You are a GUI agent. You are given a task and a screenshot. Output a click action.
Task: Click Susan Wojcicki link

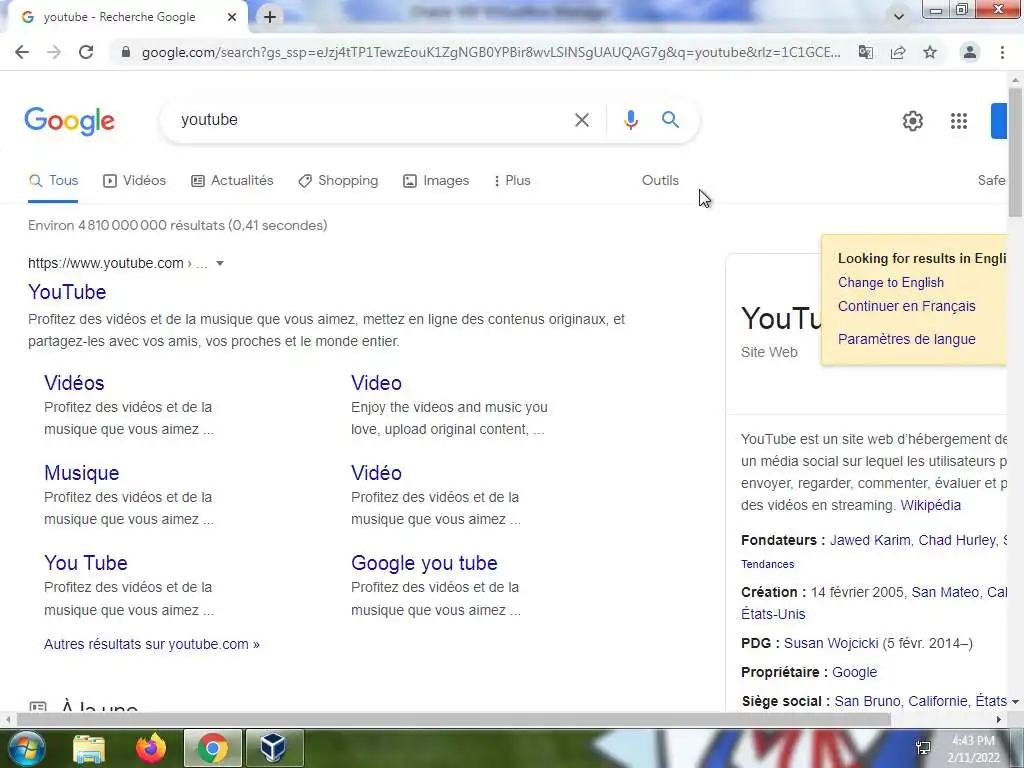pos(831,643)
